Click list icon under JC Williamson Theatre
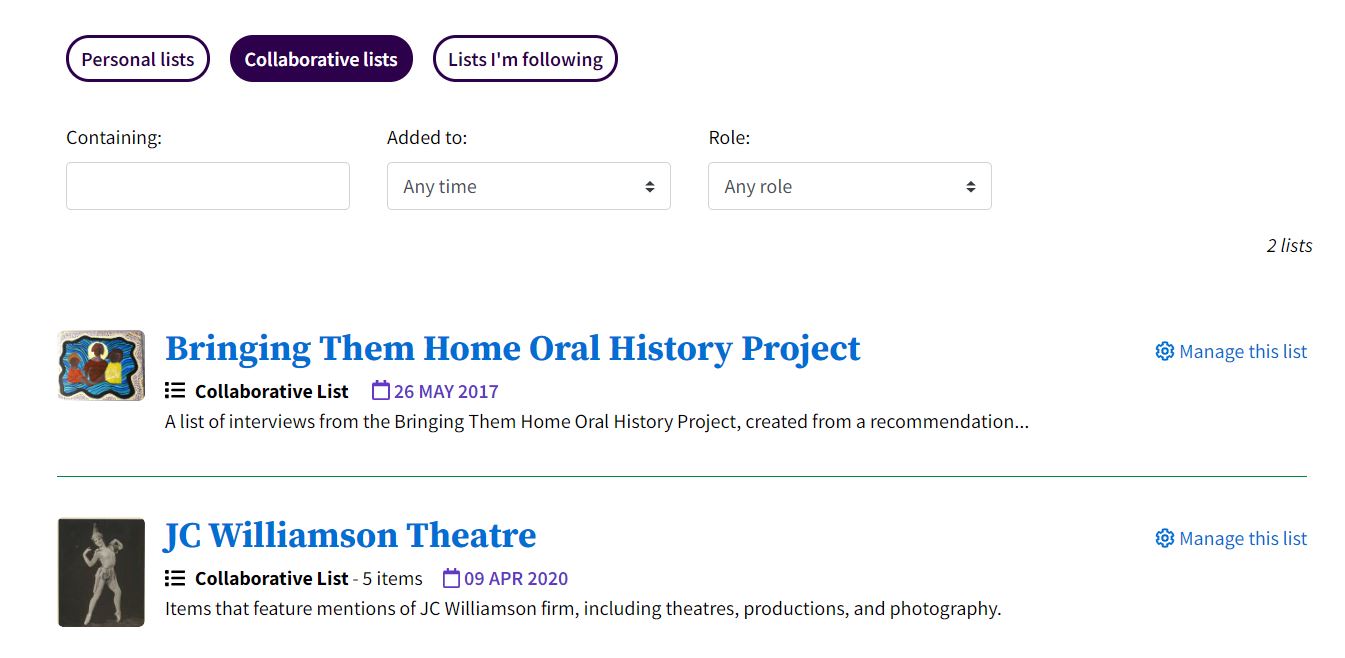This screenshot has width=1345, height=658. click(x=175, y=578)
